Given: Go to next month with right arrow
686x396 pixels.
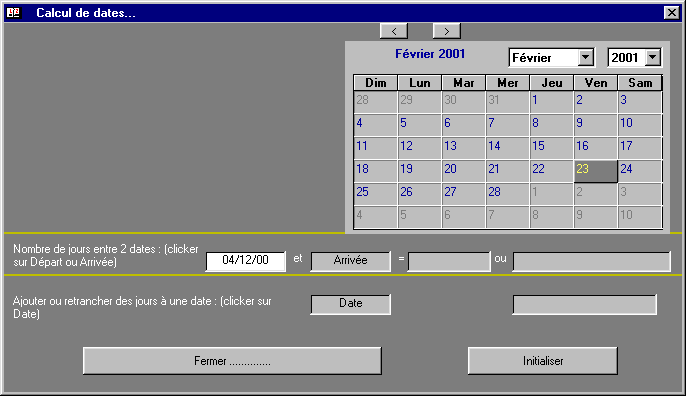Looking at the screenshot, I should click(x=446, y=31).
